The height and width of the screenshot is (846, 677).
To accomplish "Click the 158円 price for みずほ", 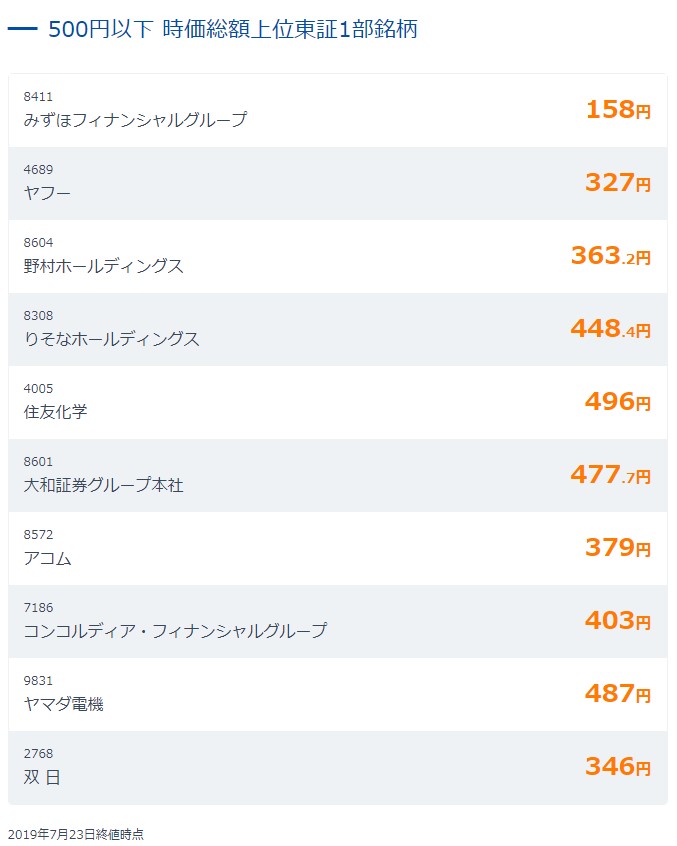I will pyautogui.click(x=617, y=109).
